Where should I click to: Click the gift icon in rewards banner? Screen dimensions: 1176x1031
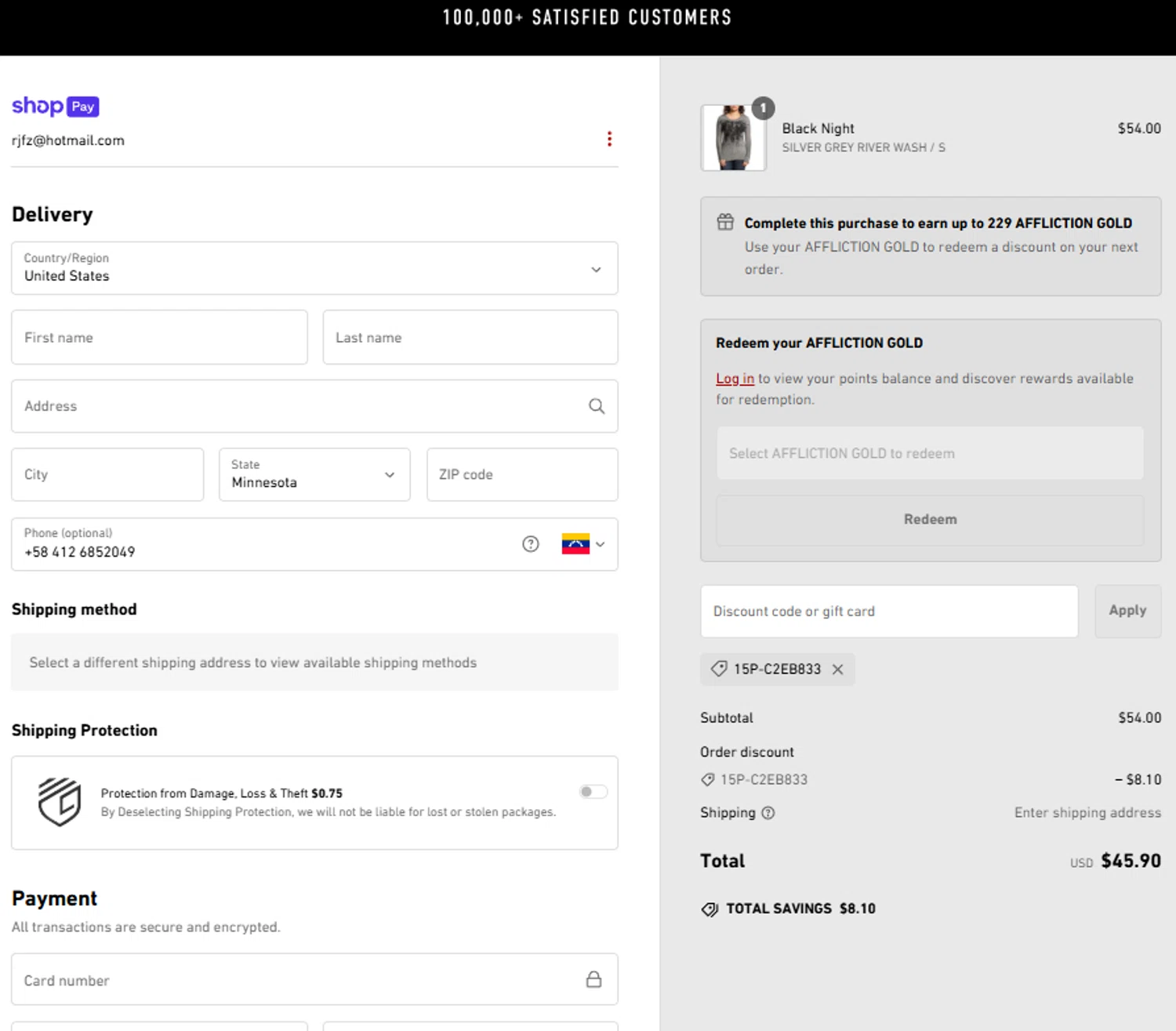pos(725,223)
